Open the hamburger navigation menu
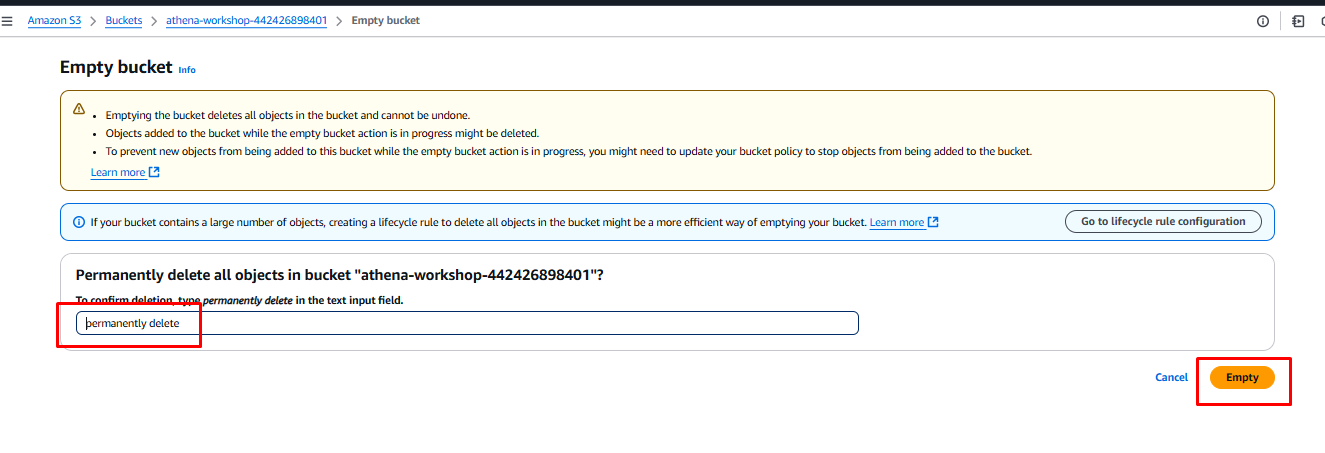This screenshot has height=453, width=1325. point(7,21)
